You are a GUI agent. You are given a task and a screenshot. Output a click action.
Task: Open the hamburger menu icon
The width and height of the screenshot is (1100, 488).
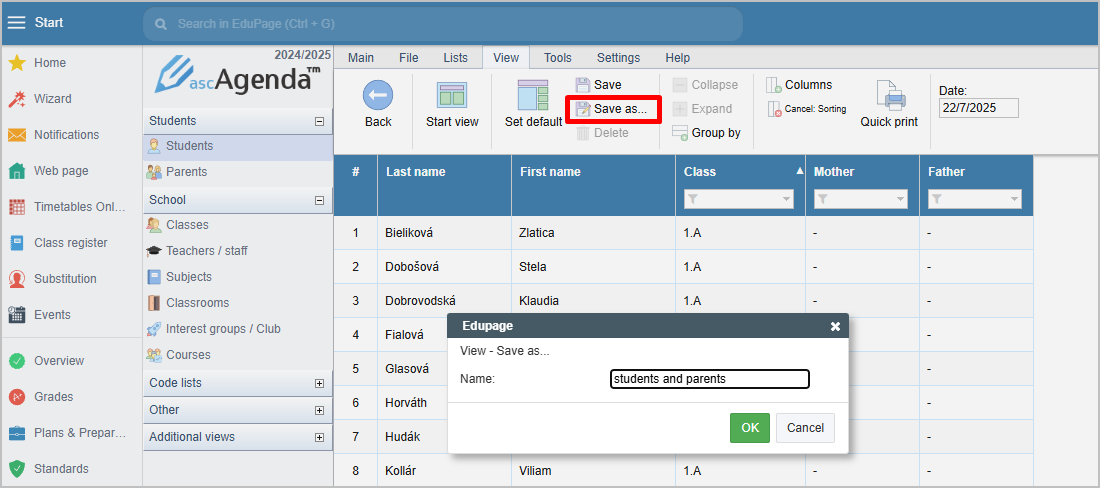tap(16, 23)
